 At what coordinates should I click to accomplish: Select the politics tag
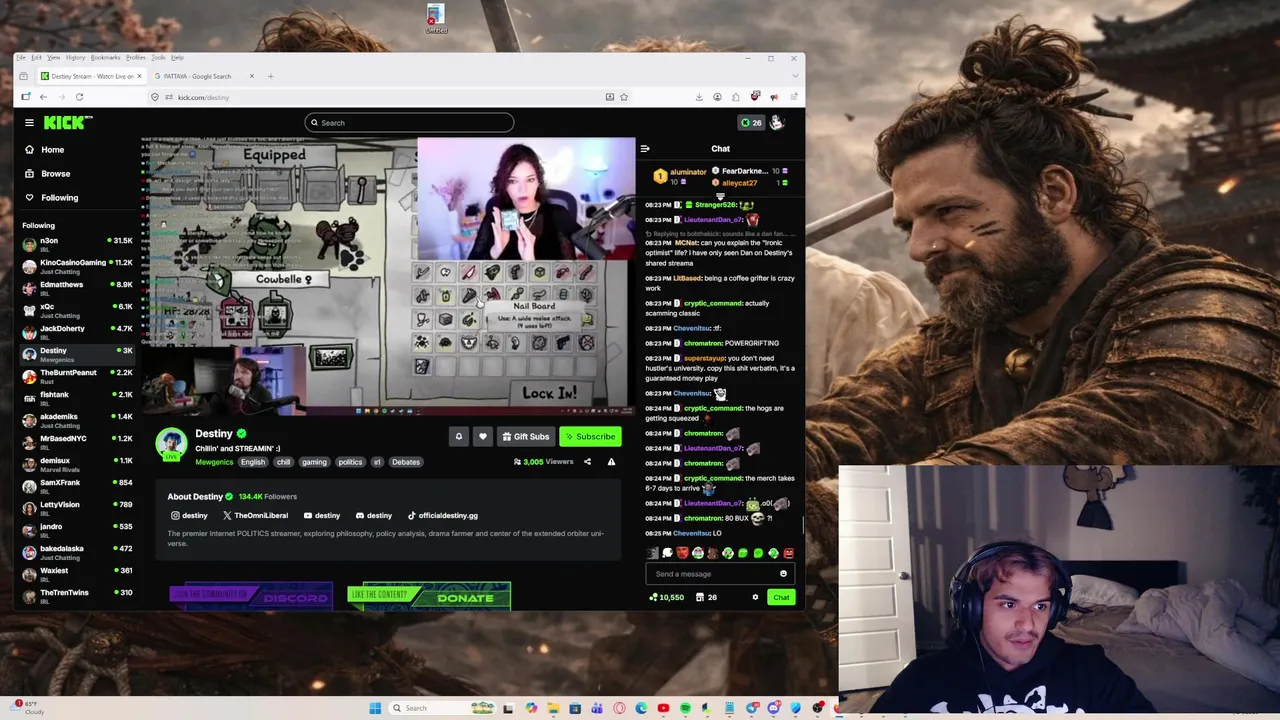350,462
